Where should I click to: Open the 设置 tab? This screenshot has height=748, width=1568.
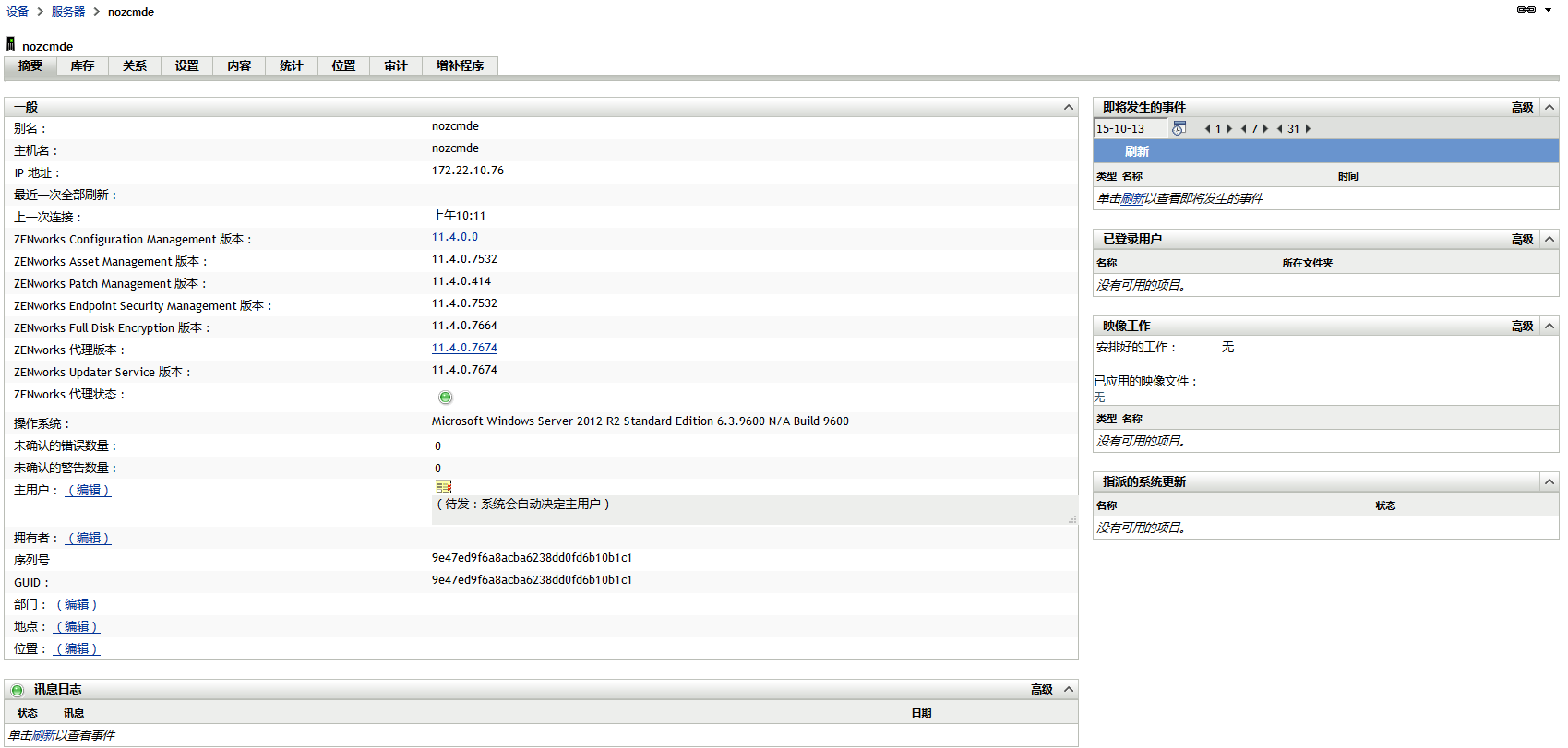187,65
